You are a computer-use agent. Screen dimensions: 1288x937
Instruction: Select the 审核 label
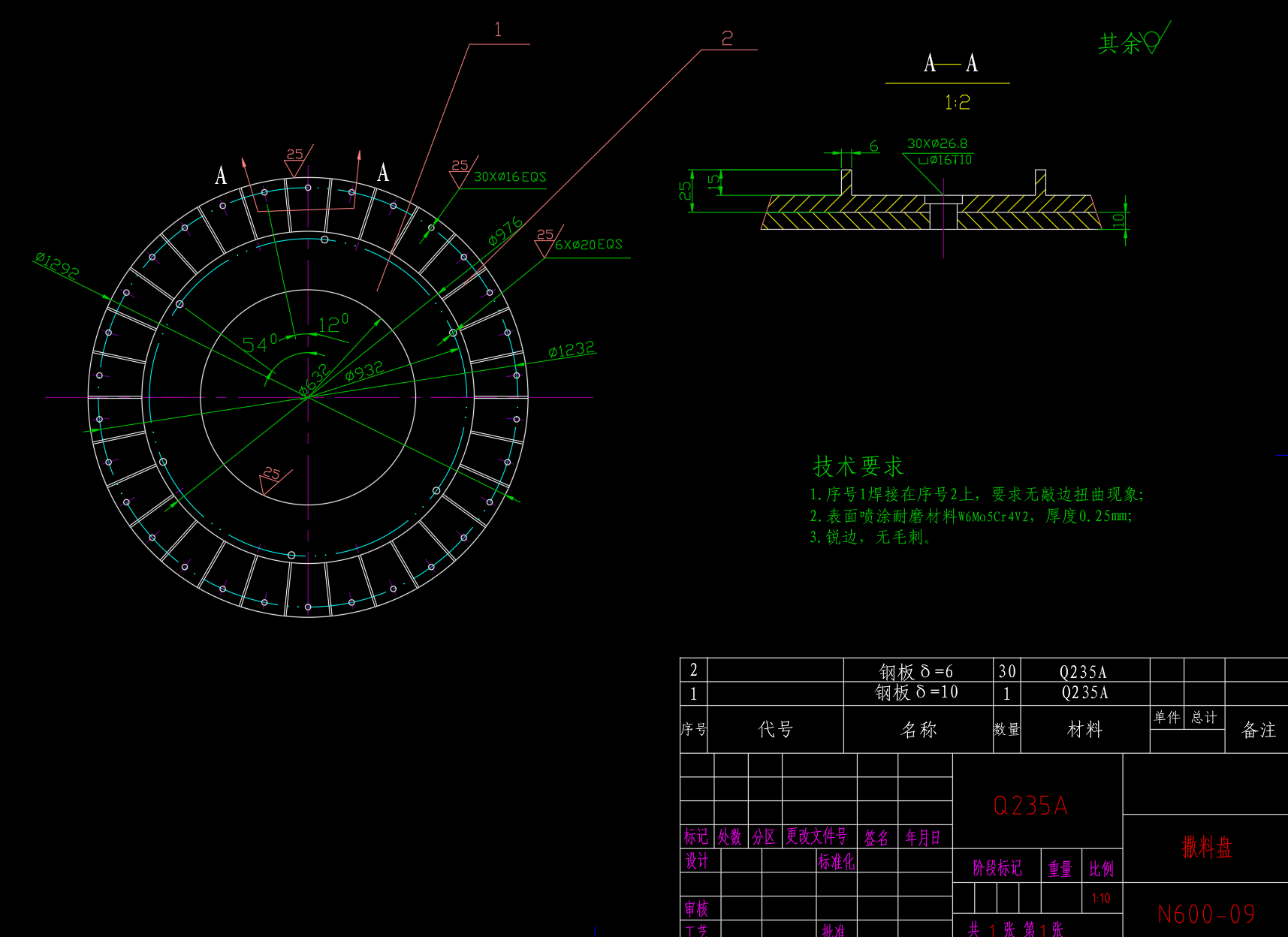pos(696,908)
